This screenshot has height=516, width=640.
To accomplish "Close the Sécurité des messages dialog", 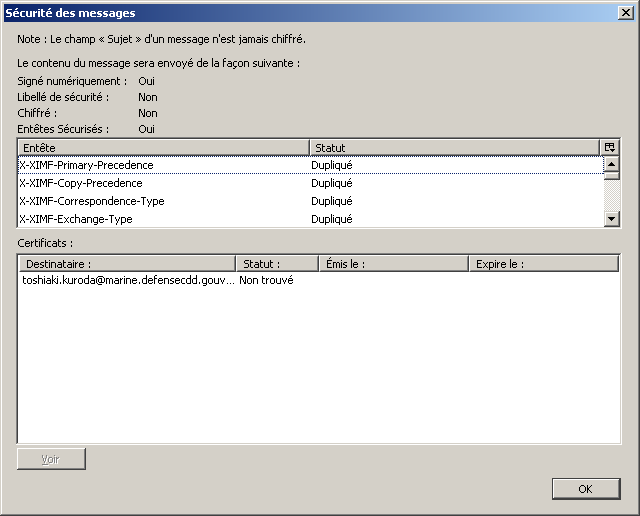I will coord(625,13).
